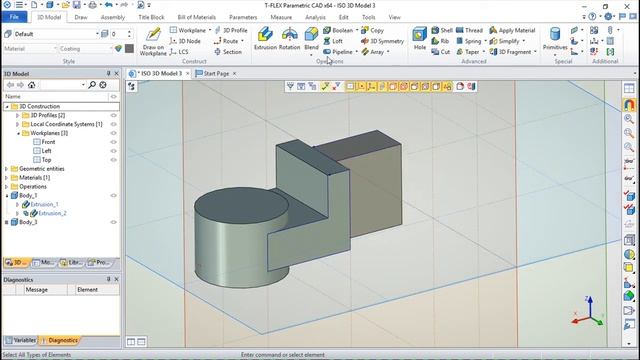Click the magnet snapping icon in right toolbar
Image resolution: width=640 pixels, height=360 pixels.
[x=629, y=104]
